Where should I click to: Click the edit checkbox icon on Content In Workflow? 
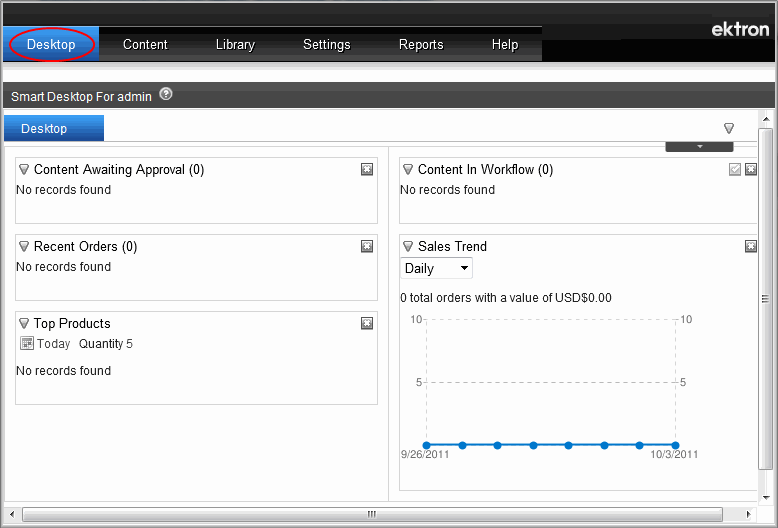click(735, 169)
